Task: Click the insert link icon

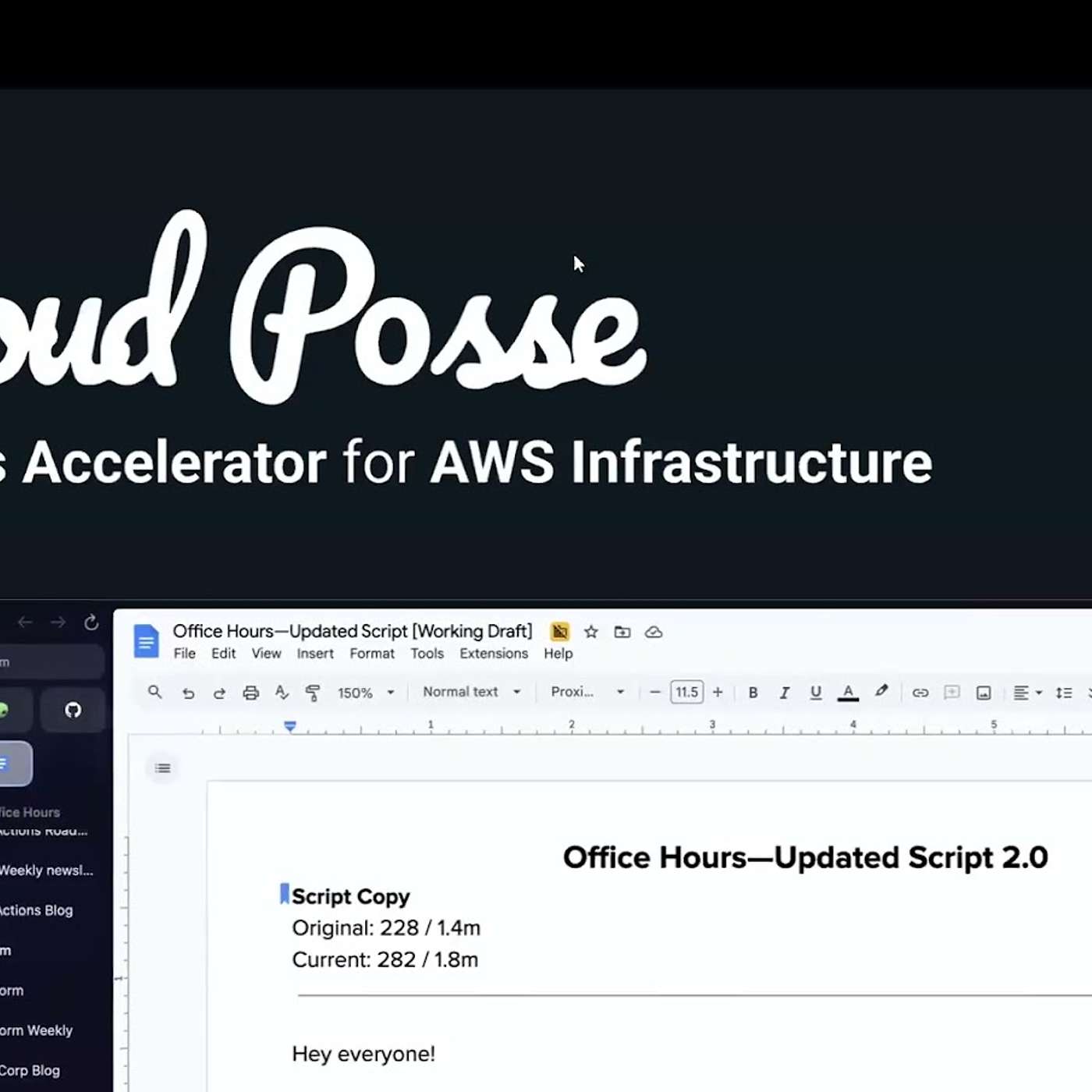Action: (920, 693)
